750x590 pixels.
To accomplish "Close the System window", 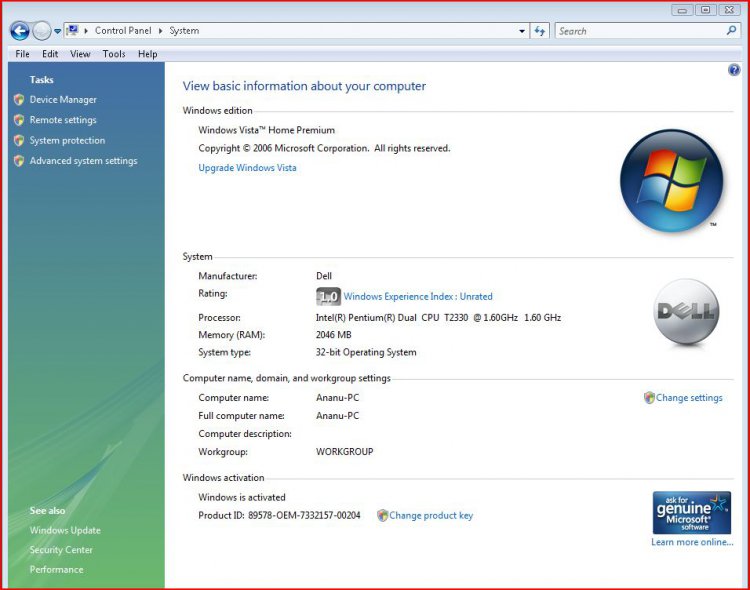I will tap(729, 10).
